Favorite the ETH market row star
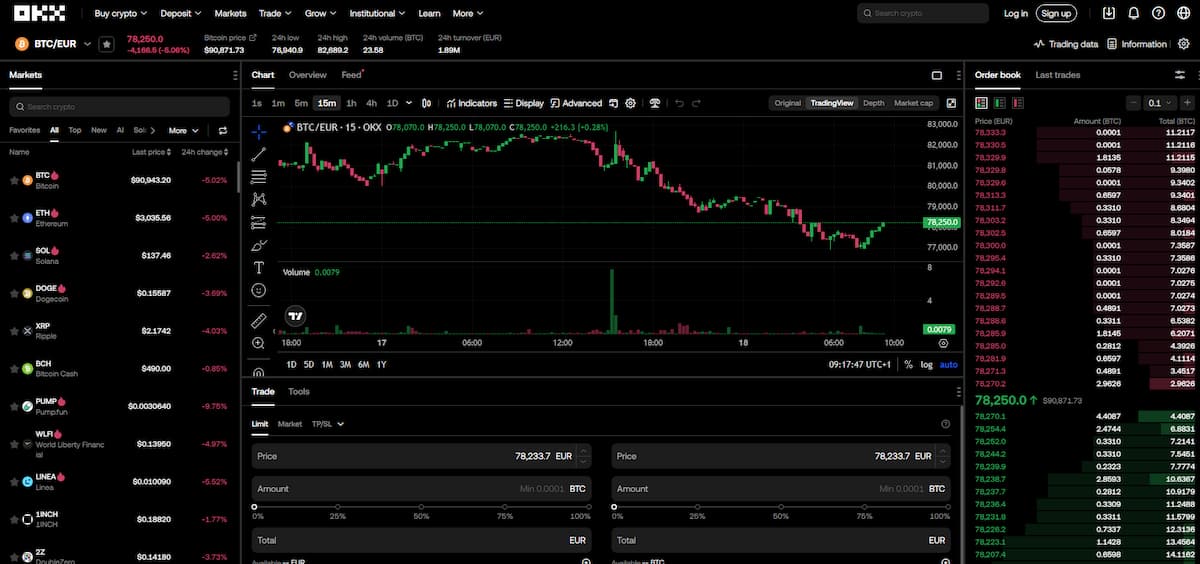The height and width of the screenshot is (564, 1200). point(14,216)
